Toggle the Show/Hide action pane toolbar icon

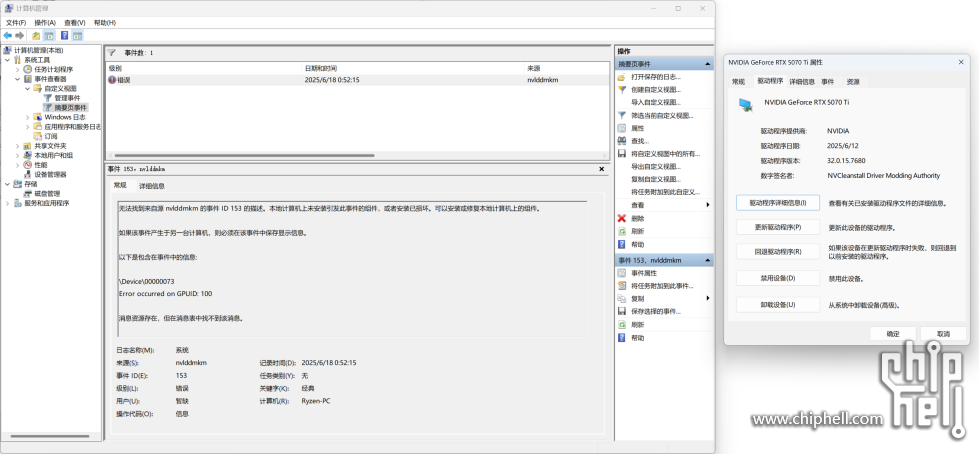pos(77,36)
